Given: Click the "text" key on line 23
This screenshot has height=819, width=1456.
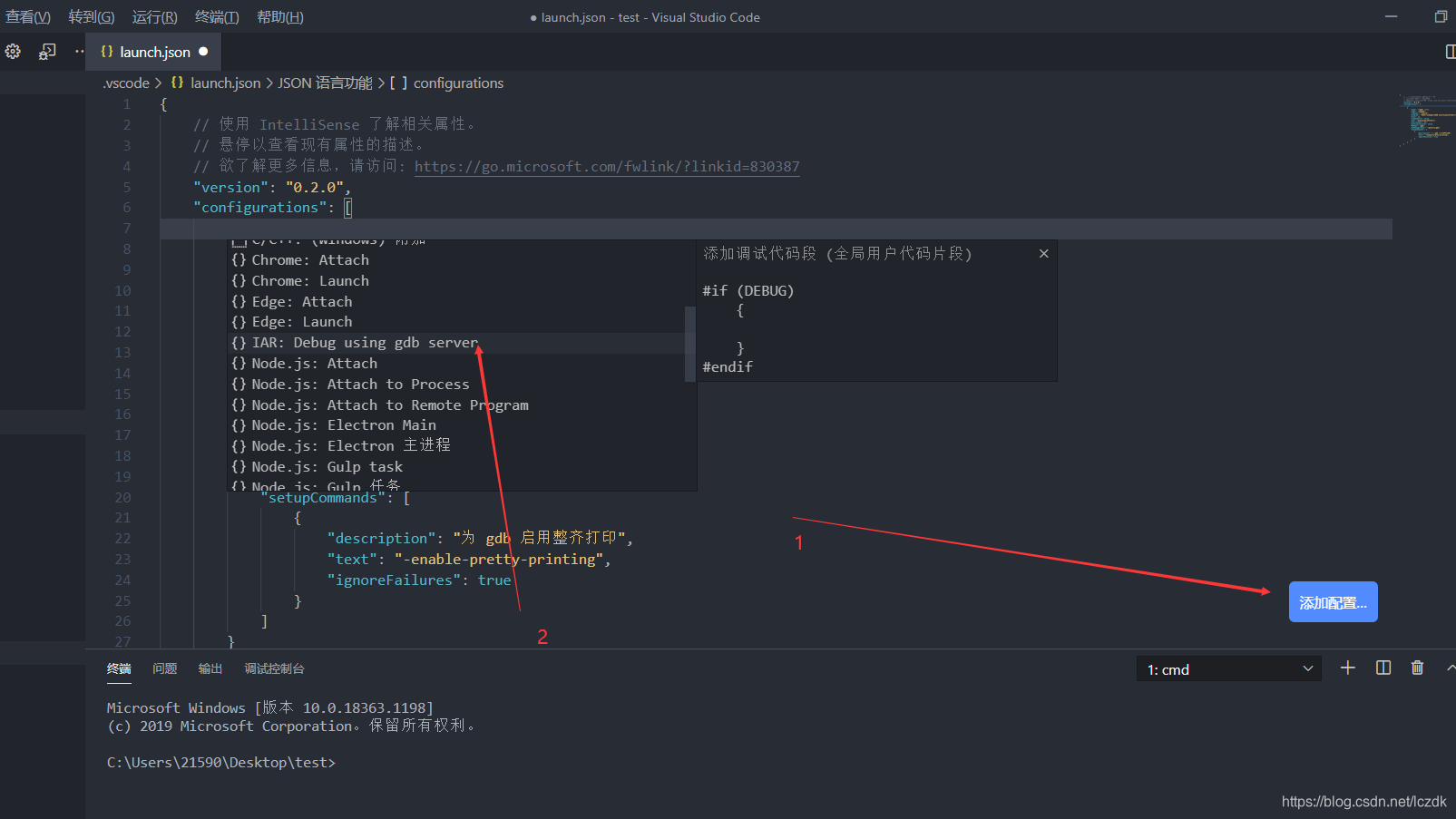Looking at the screenshot, I should [x=352, y=560].
